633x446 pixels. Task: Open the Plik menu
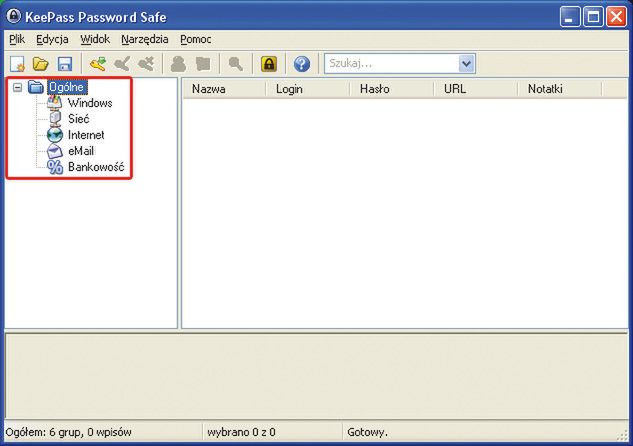point(17,39)
